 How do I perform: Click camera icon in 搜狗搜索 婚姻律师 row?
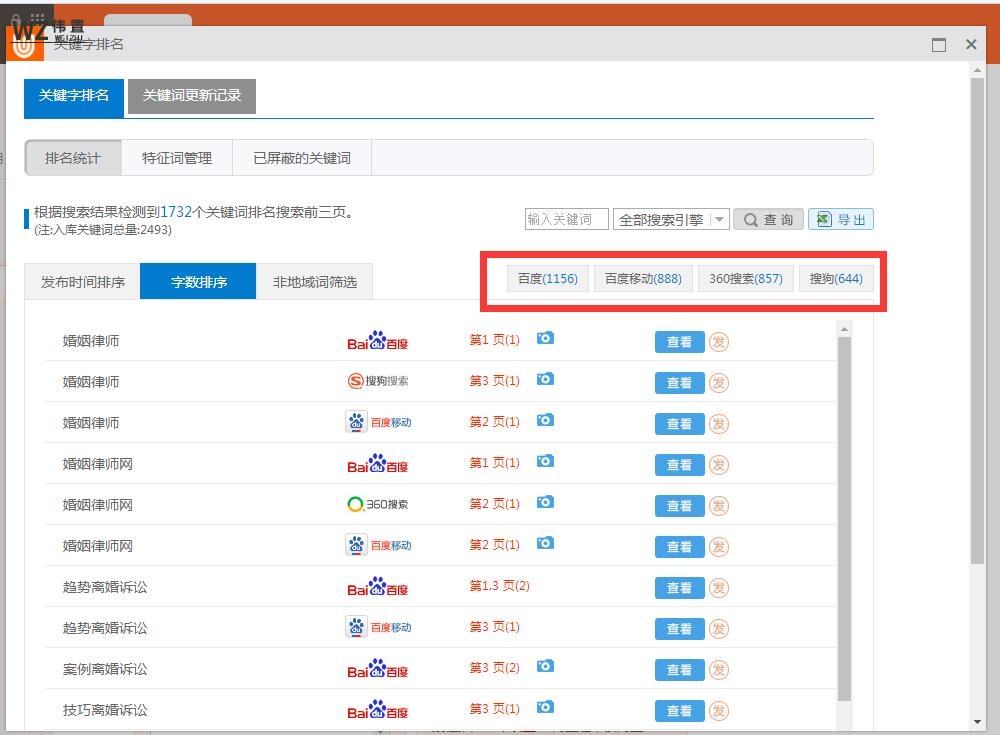[545, 380]
